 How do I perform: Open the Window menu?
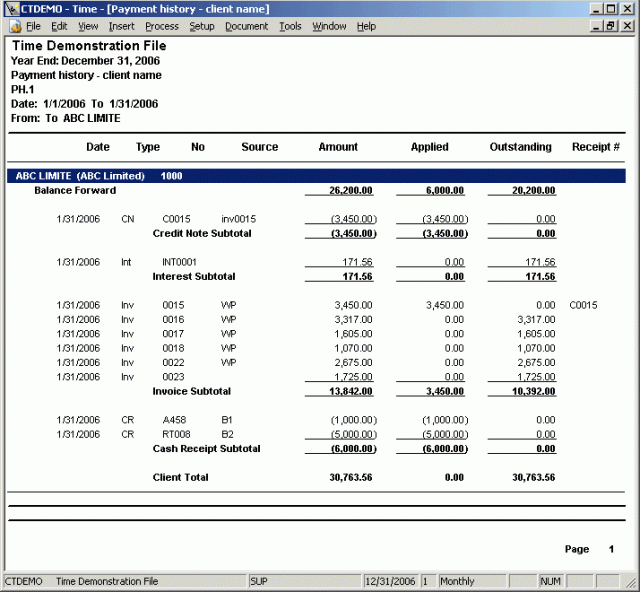tap(329, 26)
